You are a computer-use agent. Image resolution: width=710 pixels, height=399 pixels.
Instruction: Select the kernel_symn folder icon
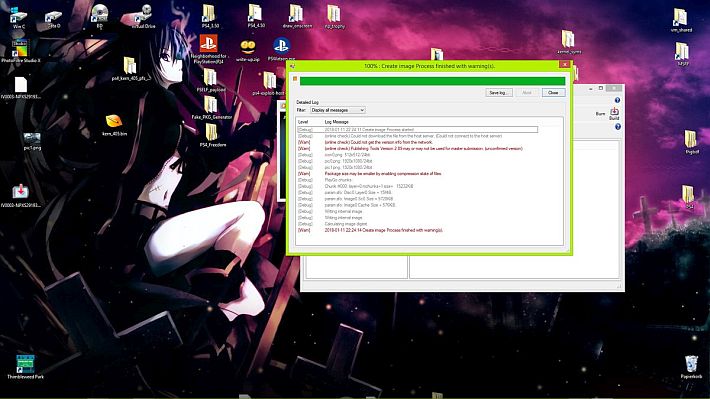click(568, 42)
